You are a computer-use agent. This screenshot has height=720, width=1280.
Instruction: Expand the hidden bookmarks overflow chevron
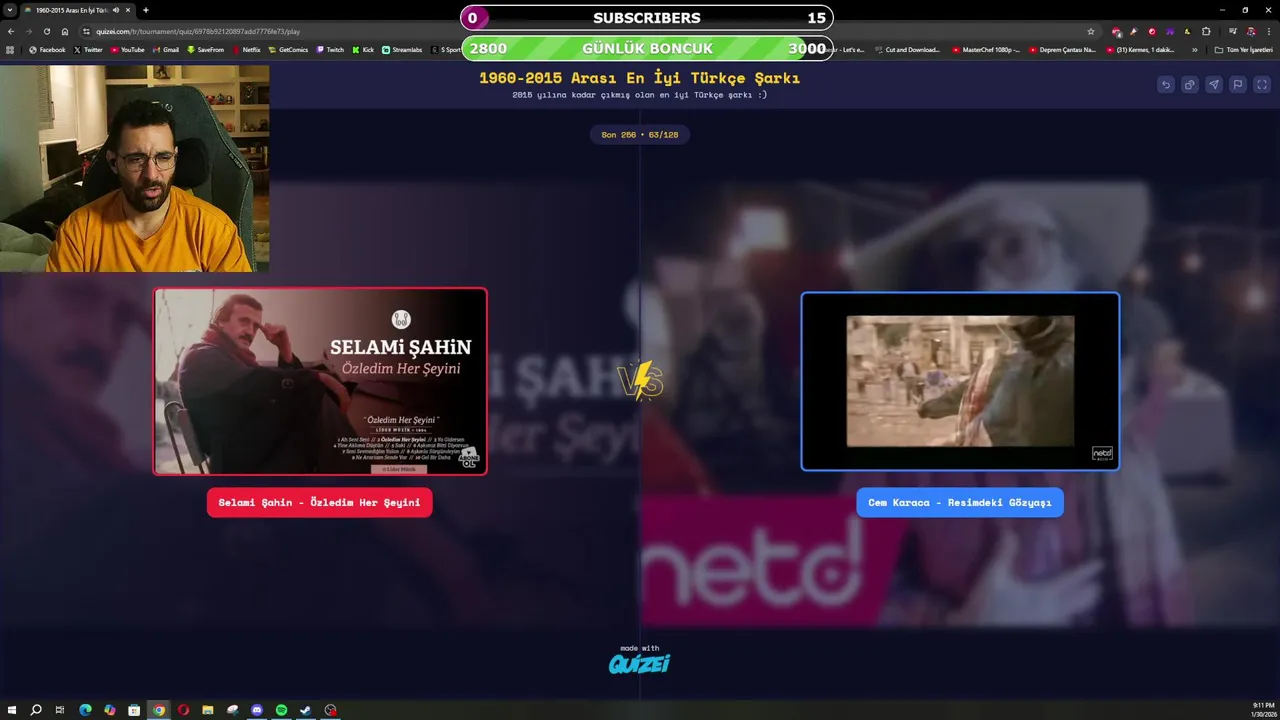(x=1194, y=49)
